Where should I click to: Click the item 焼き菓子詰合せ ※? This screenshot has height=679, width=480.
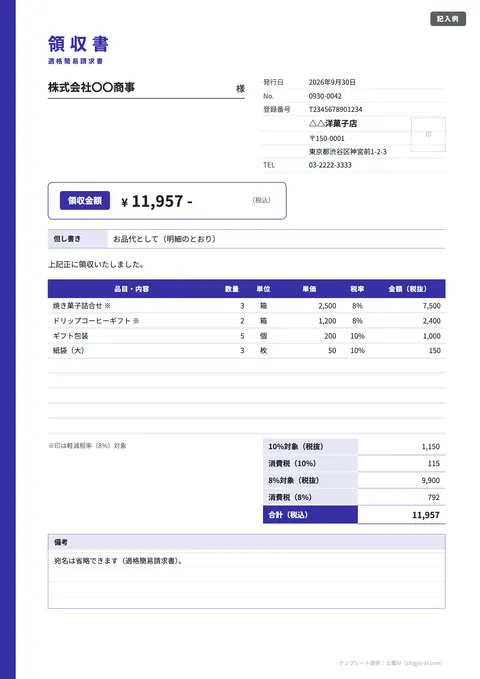pyautogui.click(x=82, y=306)
